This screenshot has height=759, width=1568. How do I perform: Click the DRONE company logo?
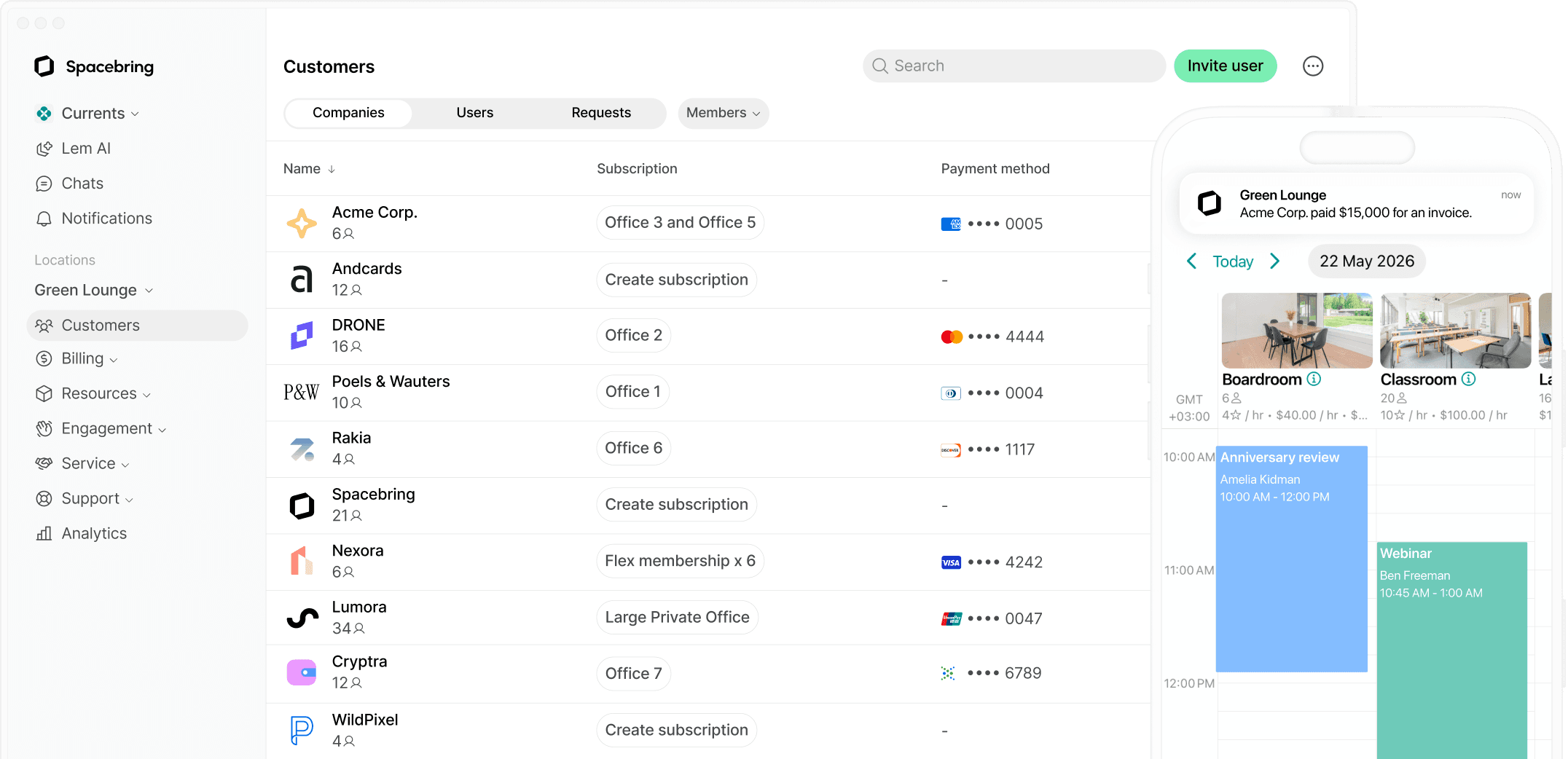(302, 336)
